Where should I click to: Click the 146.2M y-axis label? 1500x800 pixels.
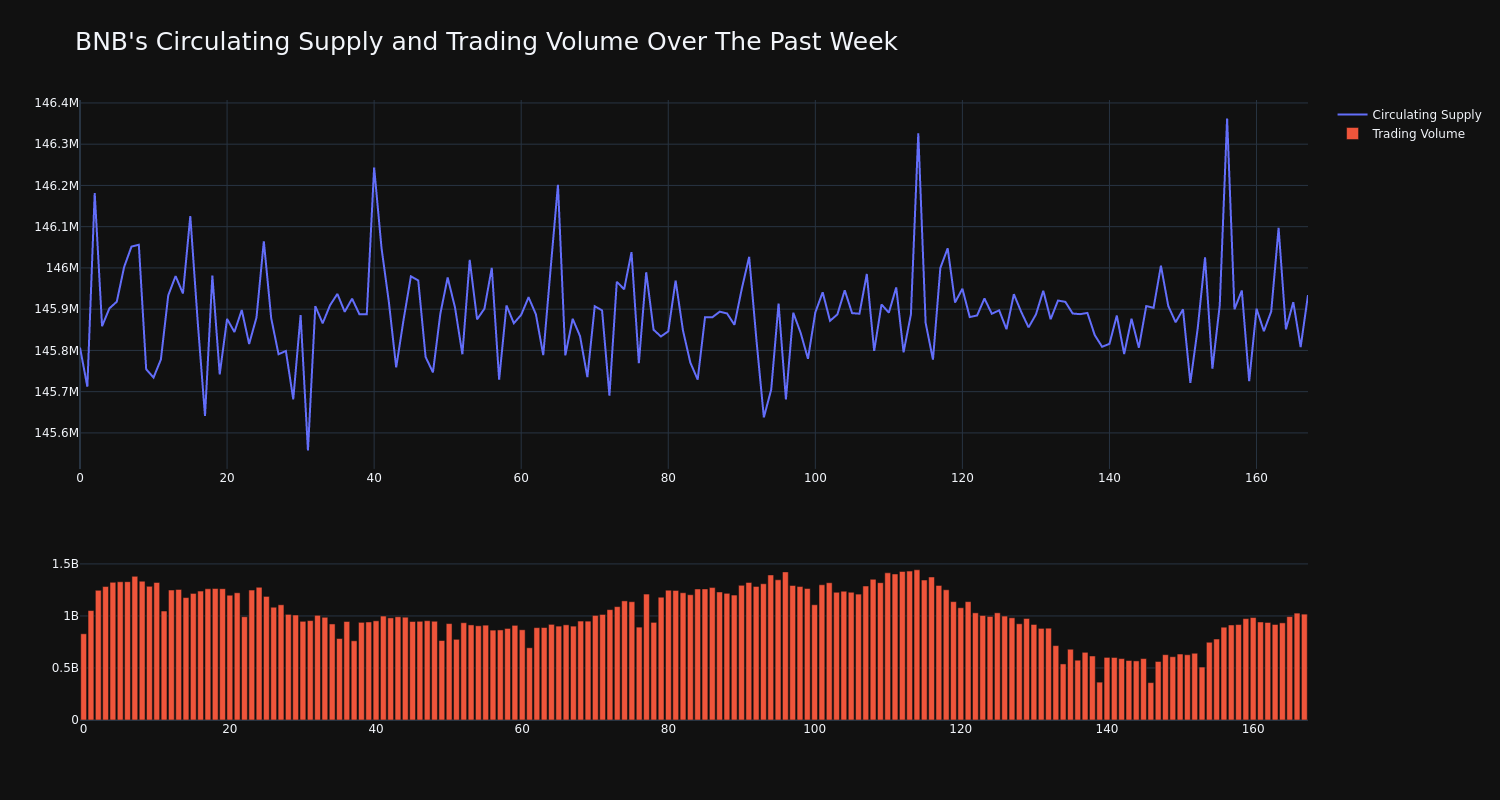pyautogui.click(x=56, y=186)
